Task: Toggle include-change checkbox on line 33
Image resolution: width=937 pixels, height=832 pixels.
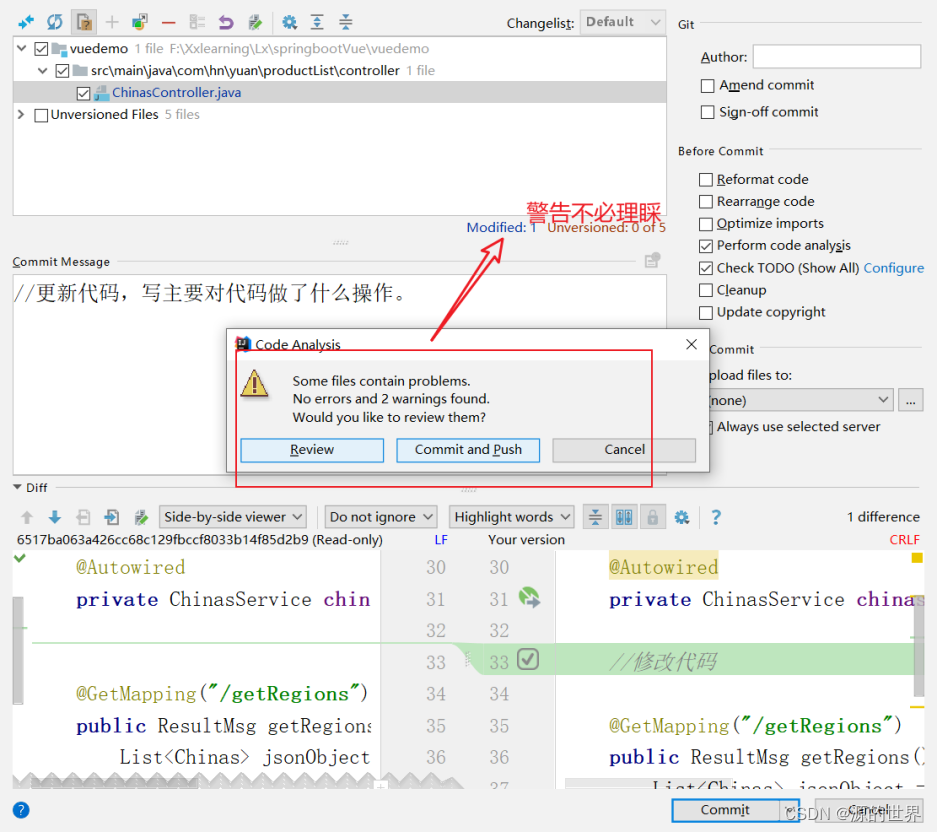Action: click(528, 659)
